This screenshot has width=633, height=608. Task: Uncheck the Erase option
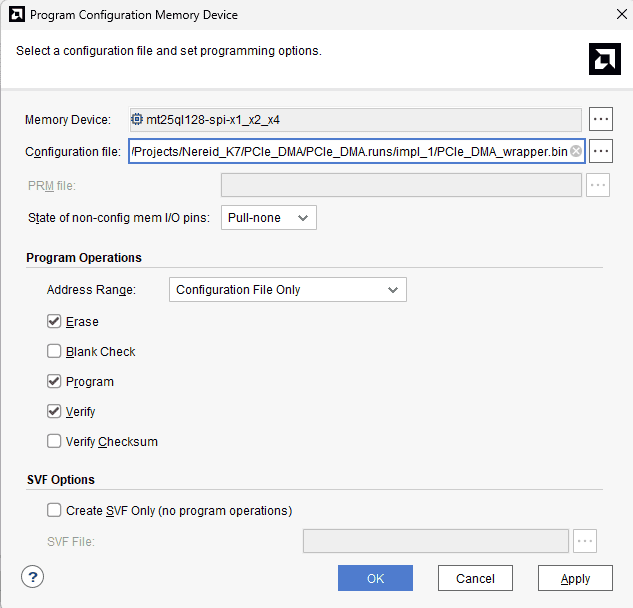[x=54, y=322]
